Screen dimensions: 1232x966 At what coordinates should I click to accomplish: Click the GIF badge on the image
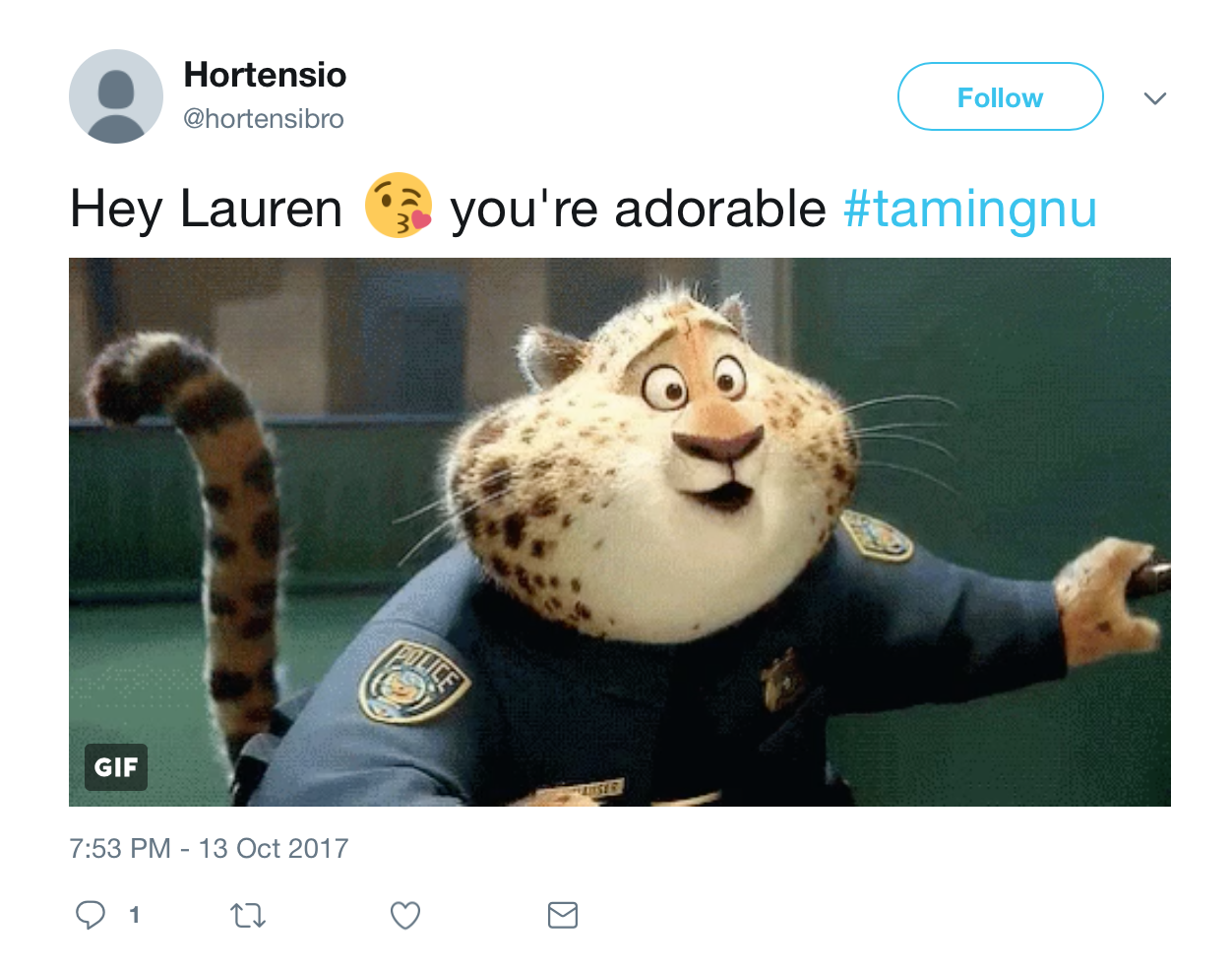tap(116, 767)
